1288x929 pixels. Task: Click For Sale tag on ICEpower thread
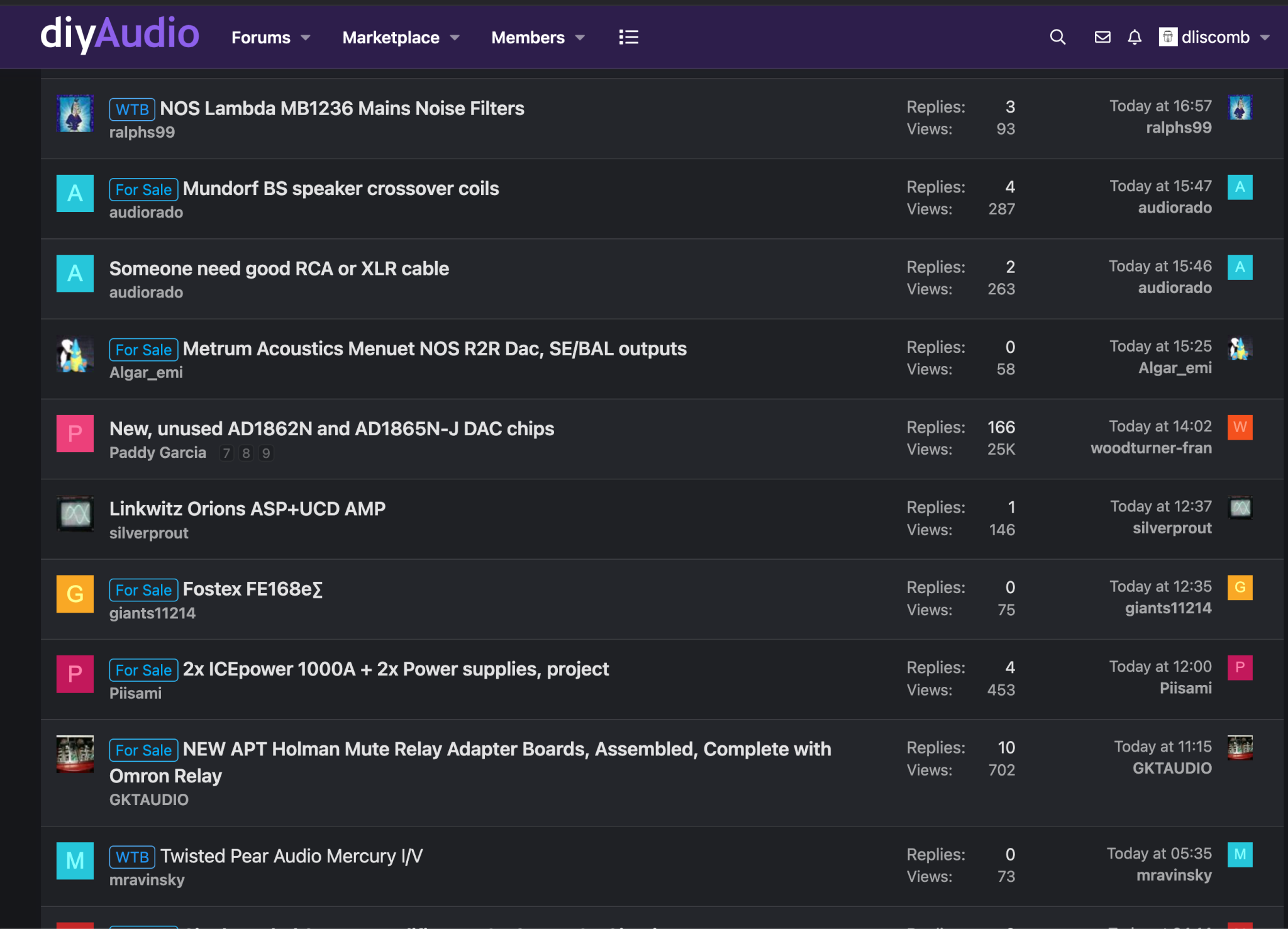(x=143, y=670)
